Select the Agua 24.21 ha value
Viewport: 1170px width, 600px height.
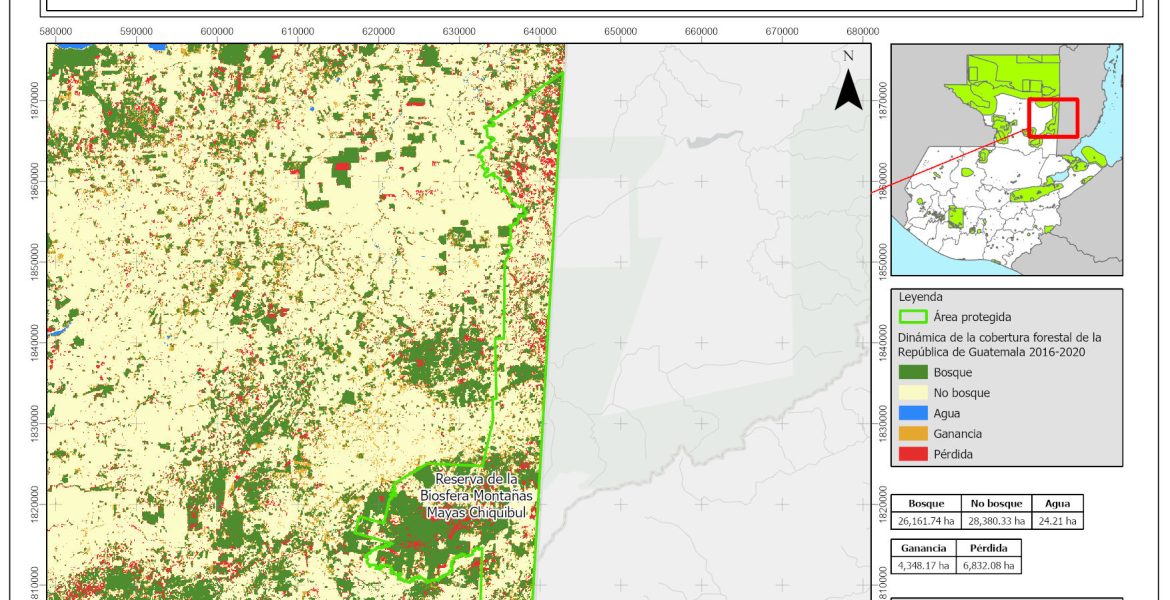1056,520
